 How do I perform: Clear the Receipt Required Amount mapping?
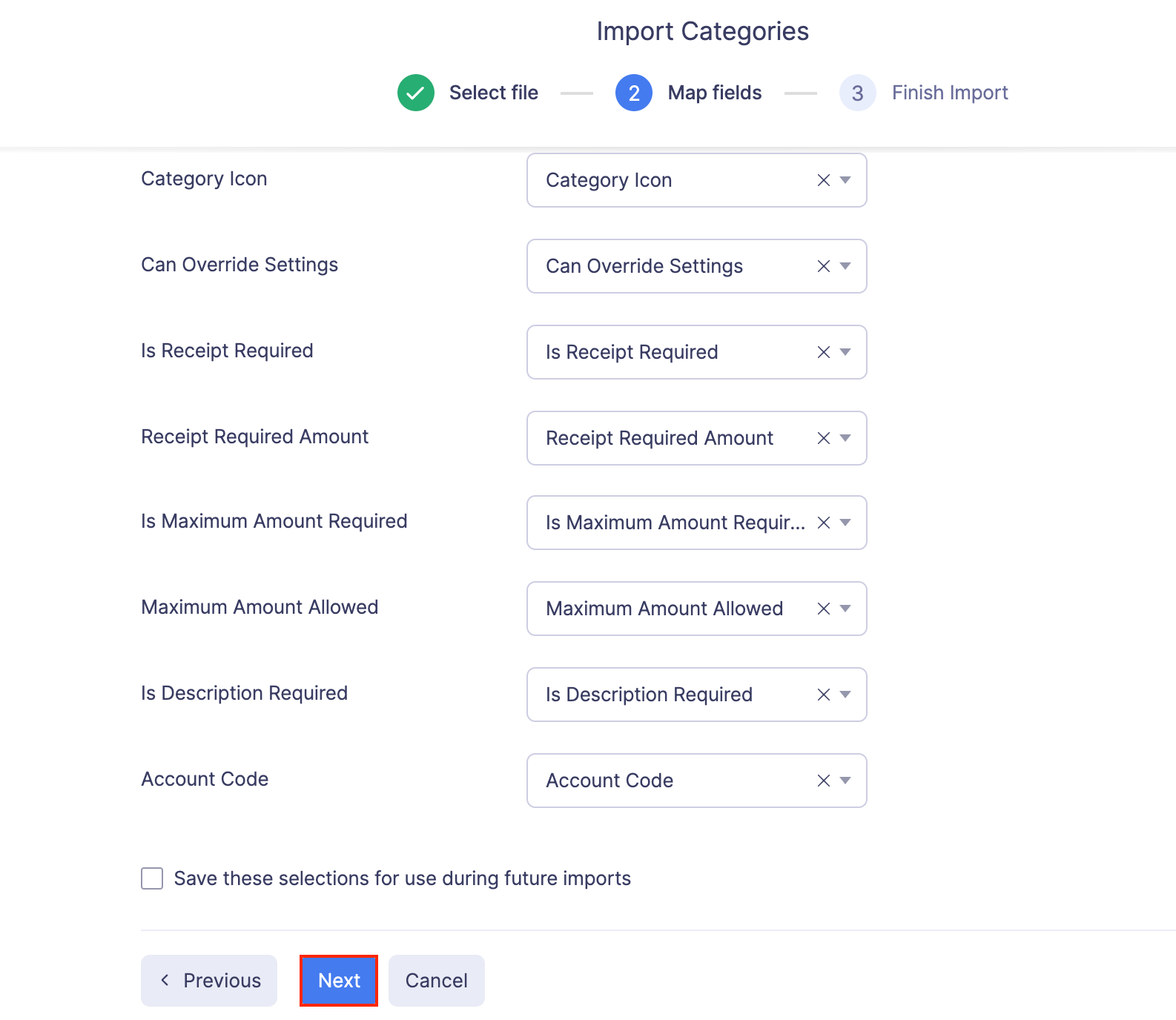click(x=823, y=438)
